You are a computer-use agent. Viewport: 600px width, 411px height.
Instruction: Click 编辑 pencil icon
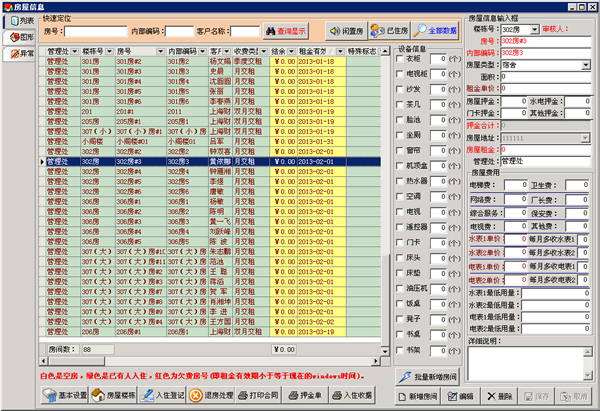[452, 396]
